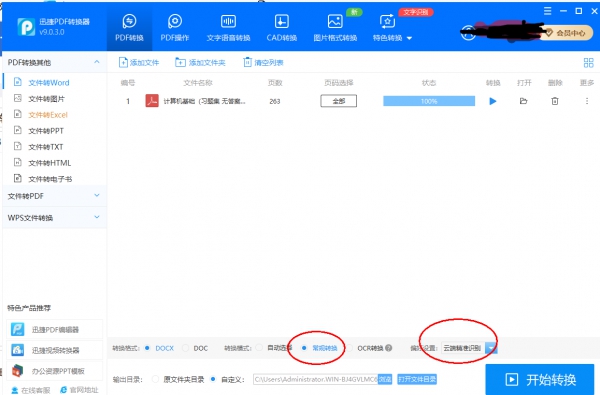
Task: Click the 100% conversion progress bar
Action: pyautogui.click(x=429, y=101)
